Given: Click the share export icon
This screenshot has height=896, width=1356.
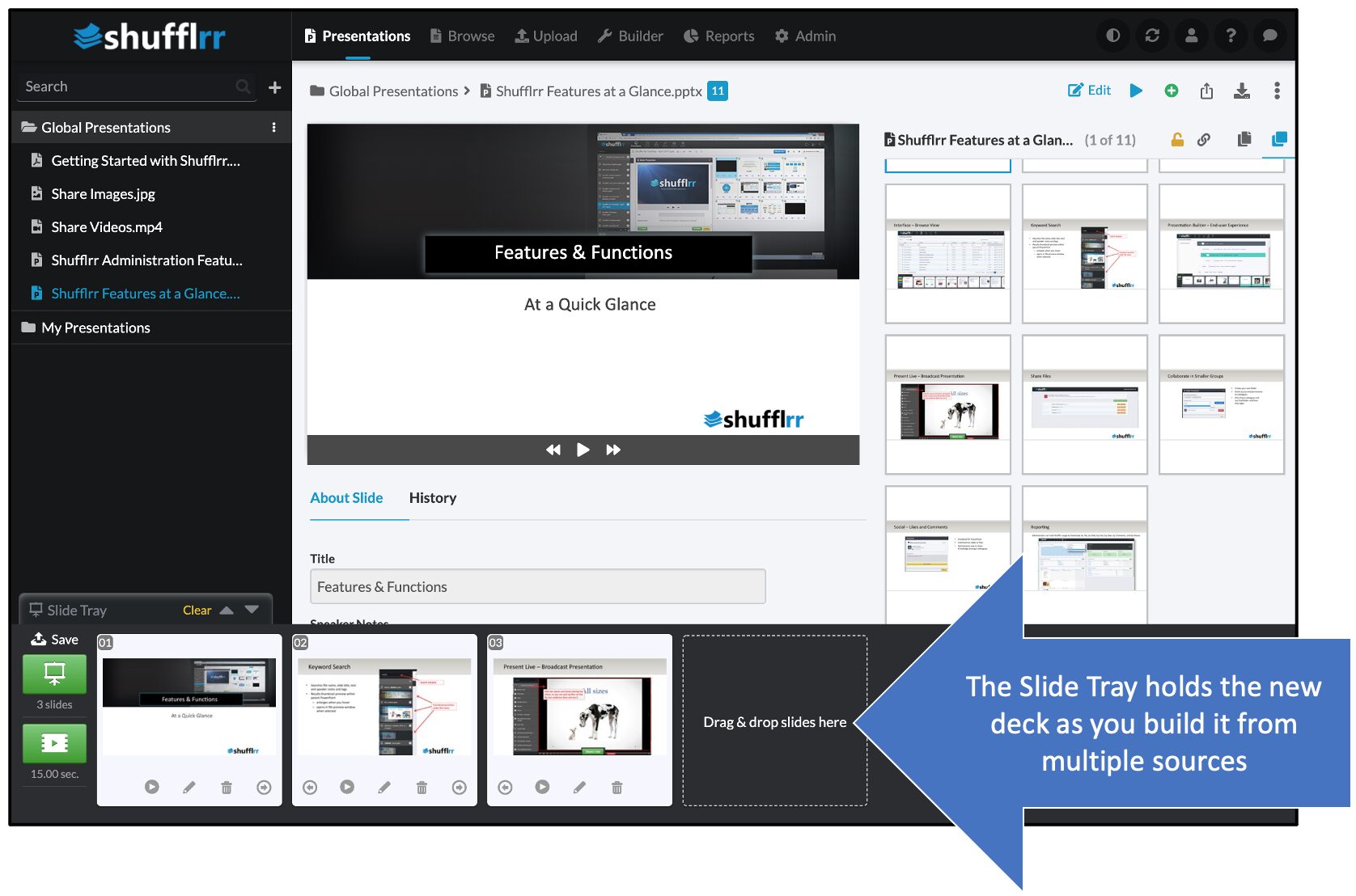Looking at the screenshot, I should coord(1206,91).
